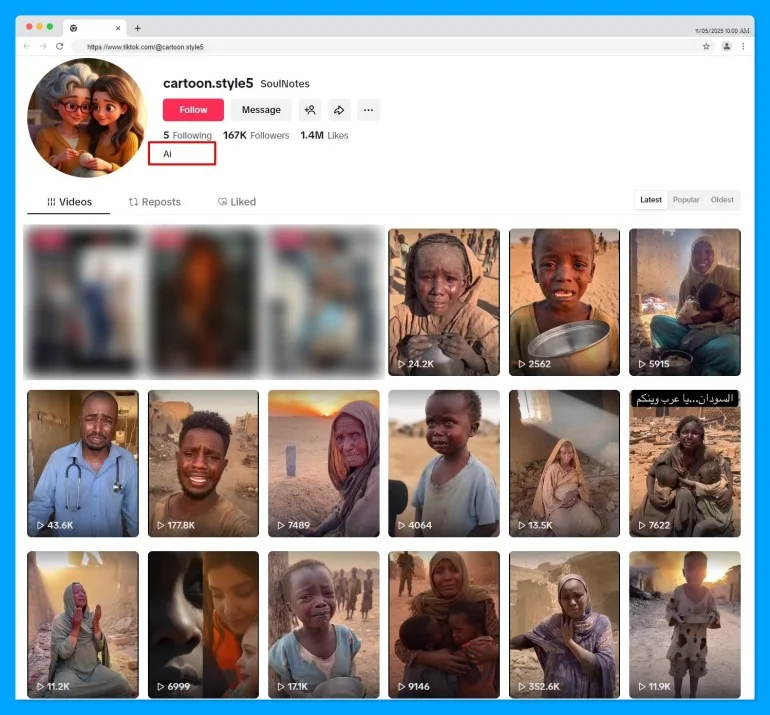
Task: Open the 167K Followers list
Action: coord(256,136)
